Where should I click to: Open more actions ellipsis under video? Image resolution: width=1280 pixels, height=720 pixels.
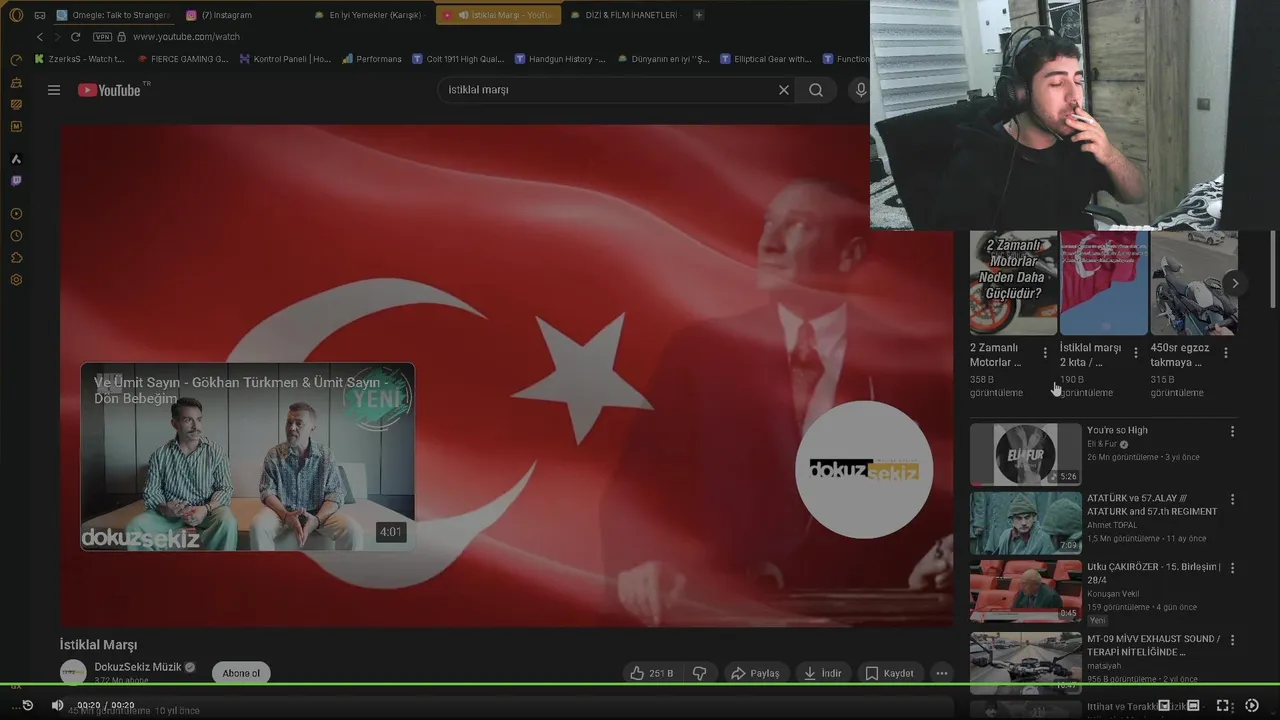point(942,673)
